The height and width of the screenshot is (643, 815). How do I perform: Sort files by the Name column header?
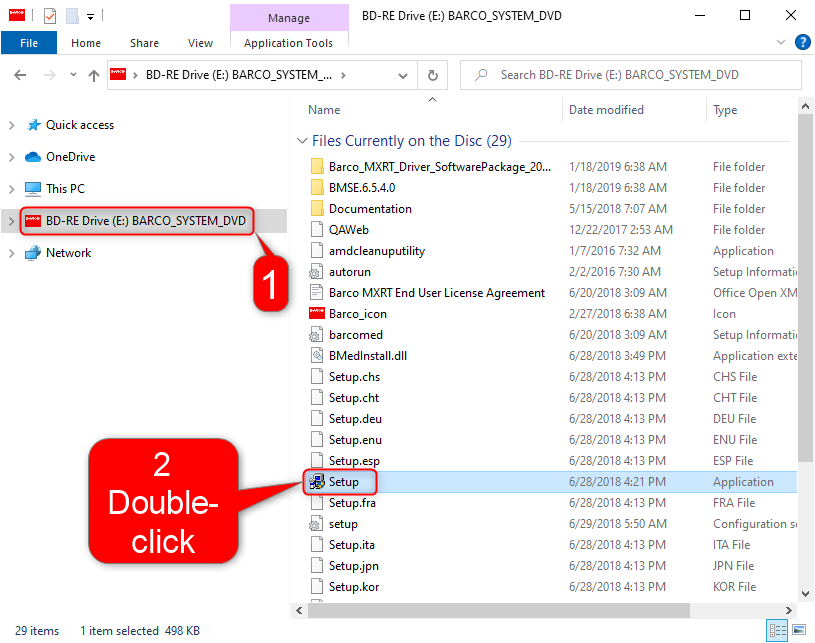point(324,110)
